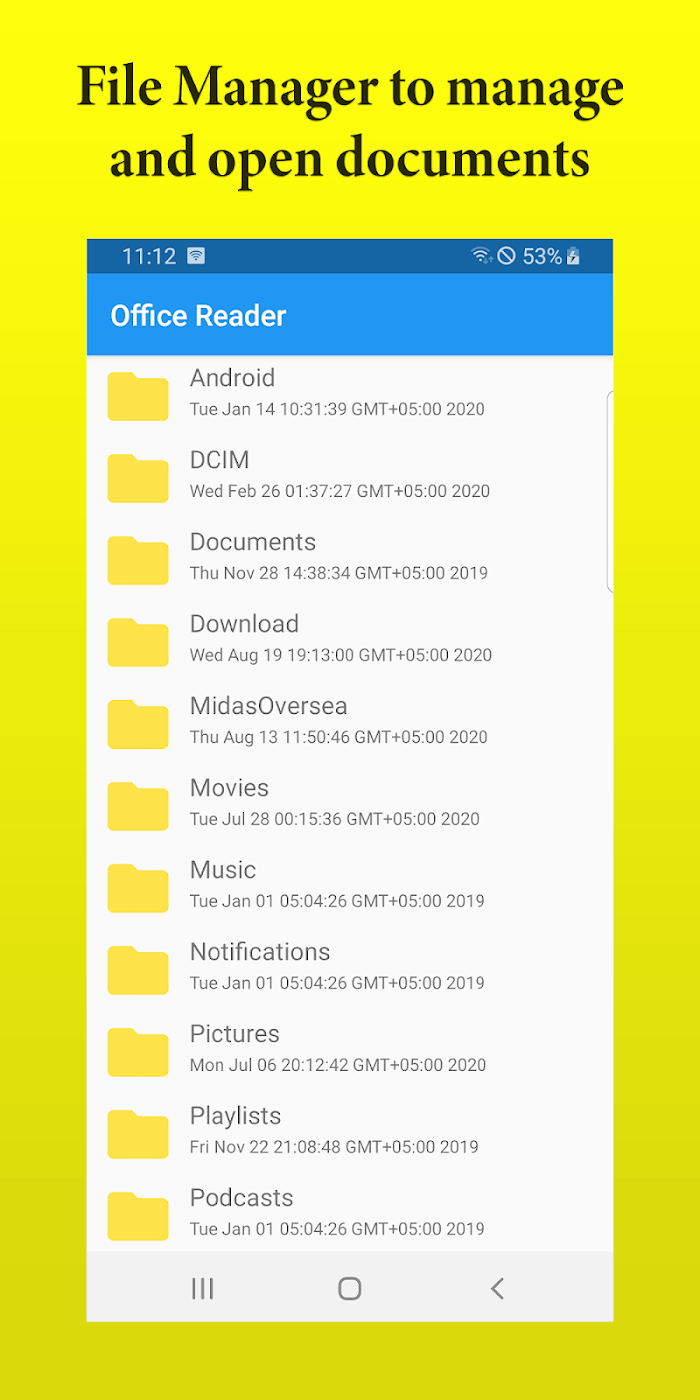
Task: Click date Thu Aug 13 11:50:46 GMT+05:00 2020
Action: (339, 737)
